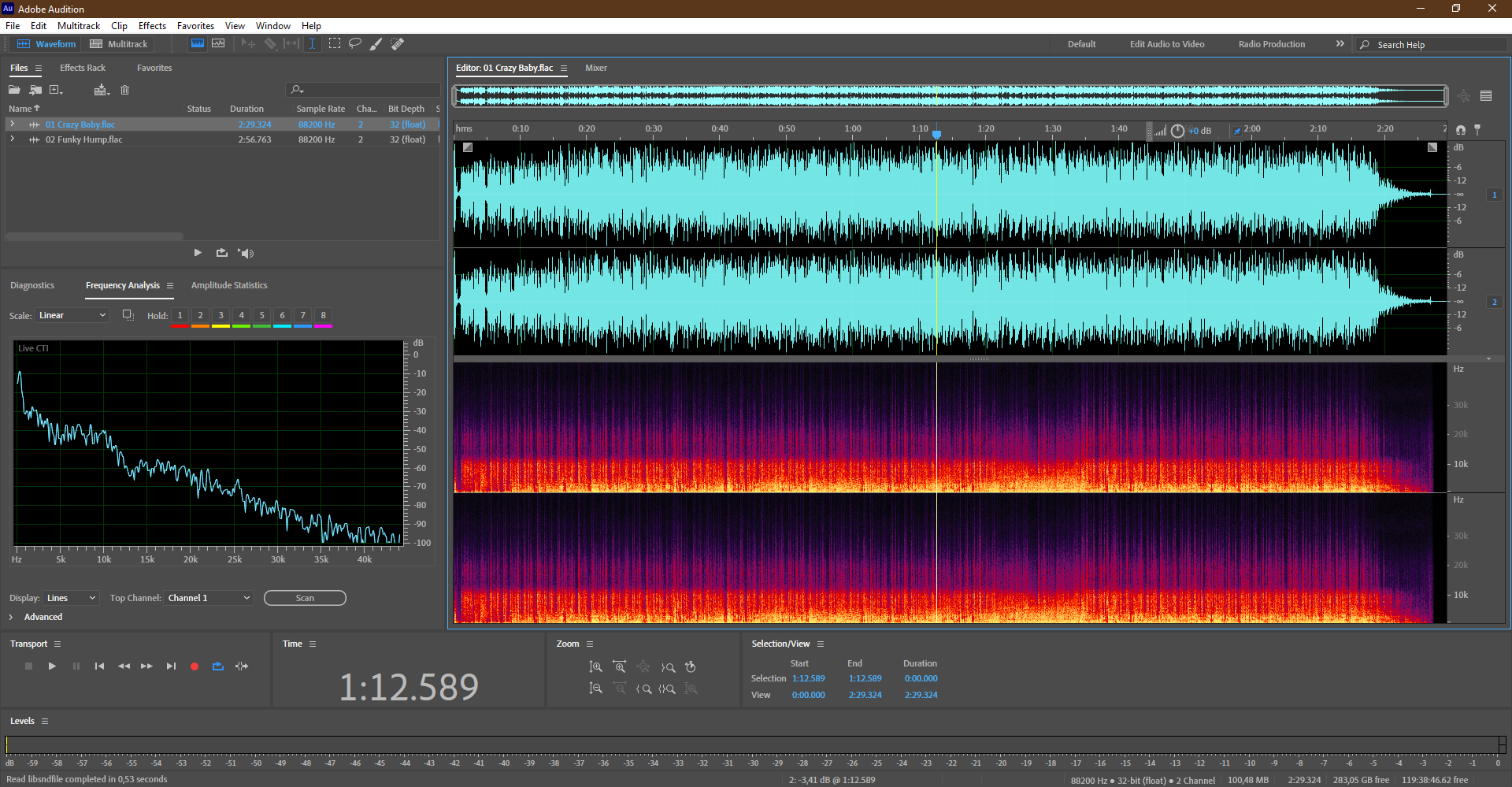Click Hold button 1 with red swatch
This screenshot has width=1512, height=787.
pyautogui.click(x=180, y=316)
